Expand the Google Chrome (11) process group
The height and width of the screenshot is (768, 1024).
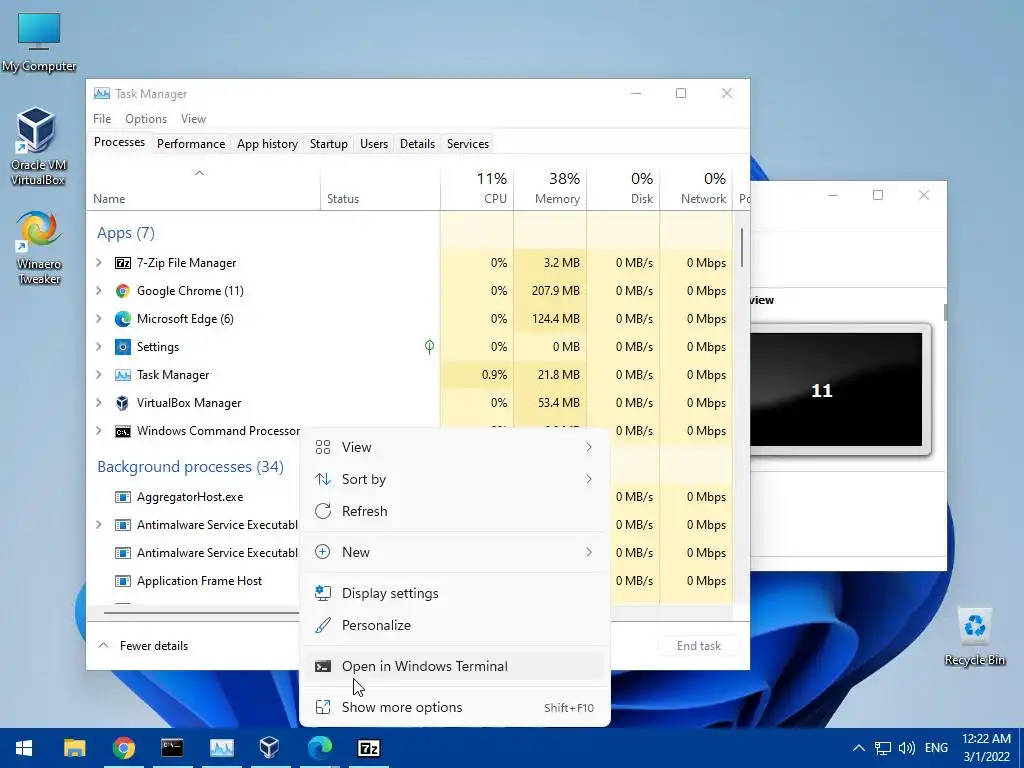coord(99,291)
